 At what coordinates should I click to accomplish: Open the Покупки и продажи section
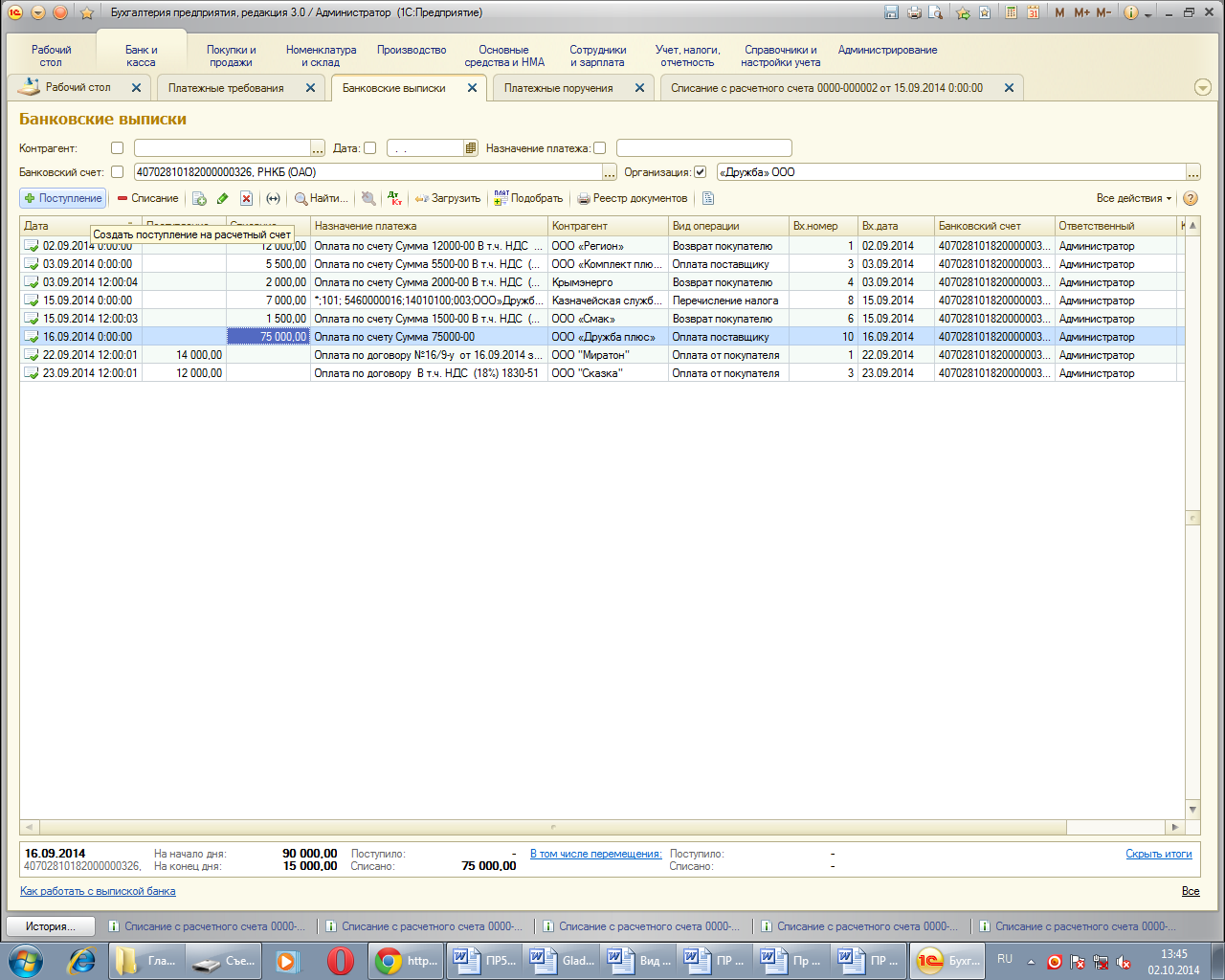pos(231,56)
